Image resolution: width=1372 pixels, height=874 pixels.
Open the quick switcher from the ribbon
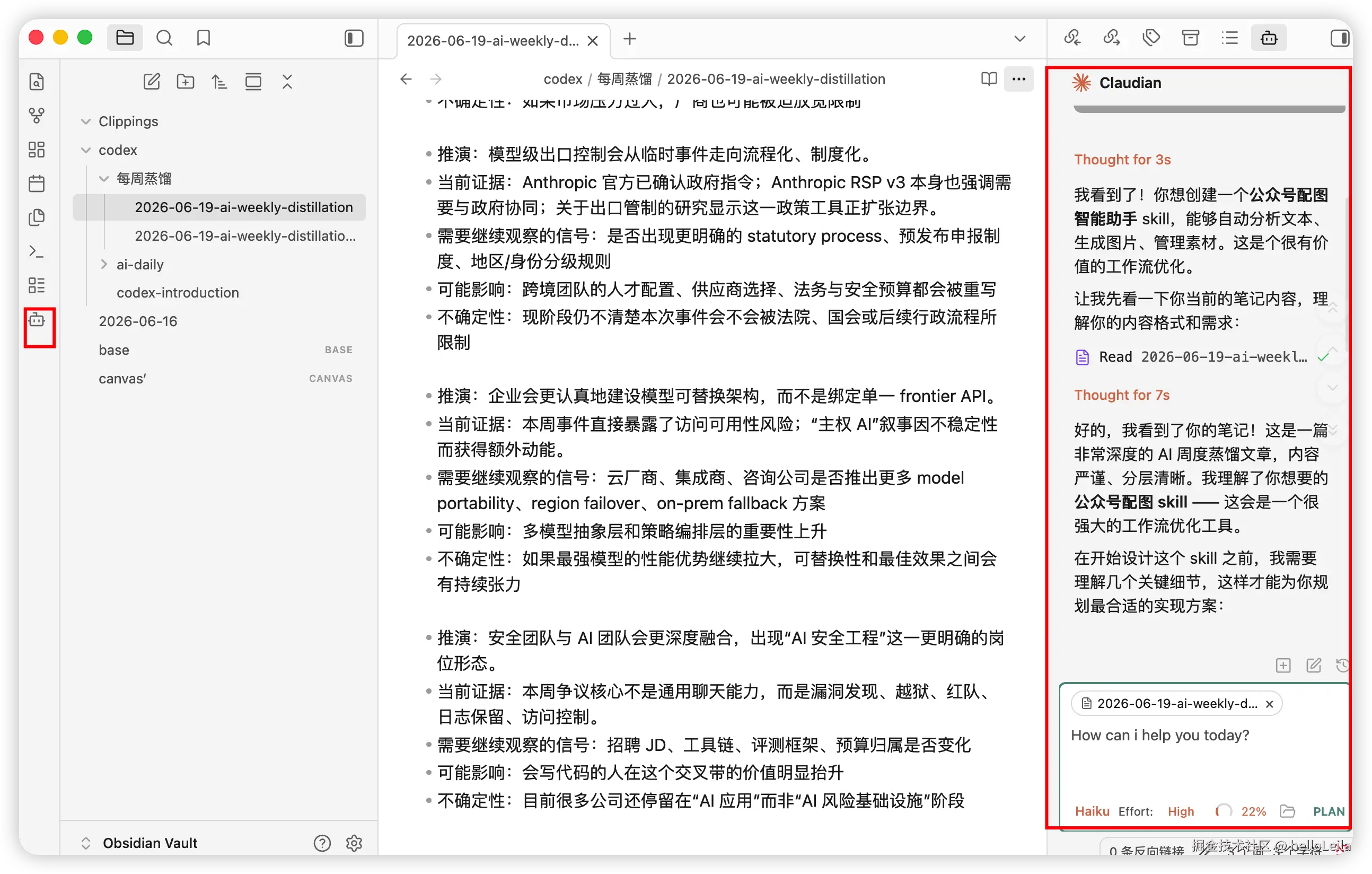(37, 82)
